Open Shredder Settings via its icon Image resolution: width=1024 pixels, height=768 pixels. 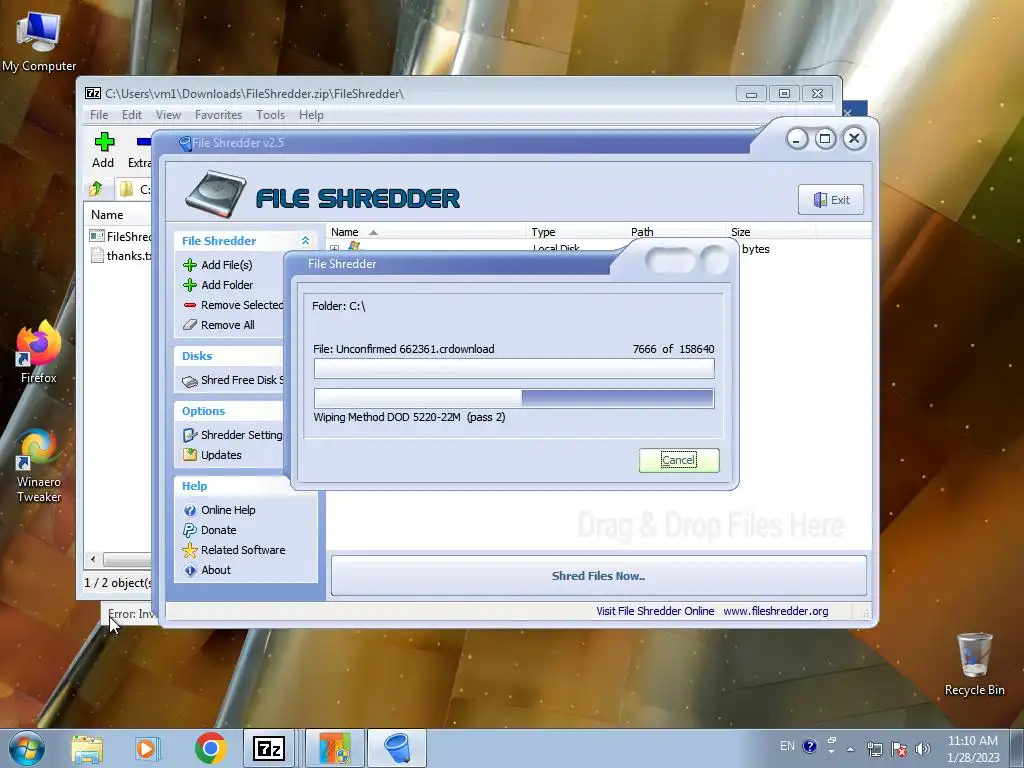pyautogui.click(x=190, y=435)
